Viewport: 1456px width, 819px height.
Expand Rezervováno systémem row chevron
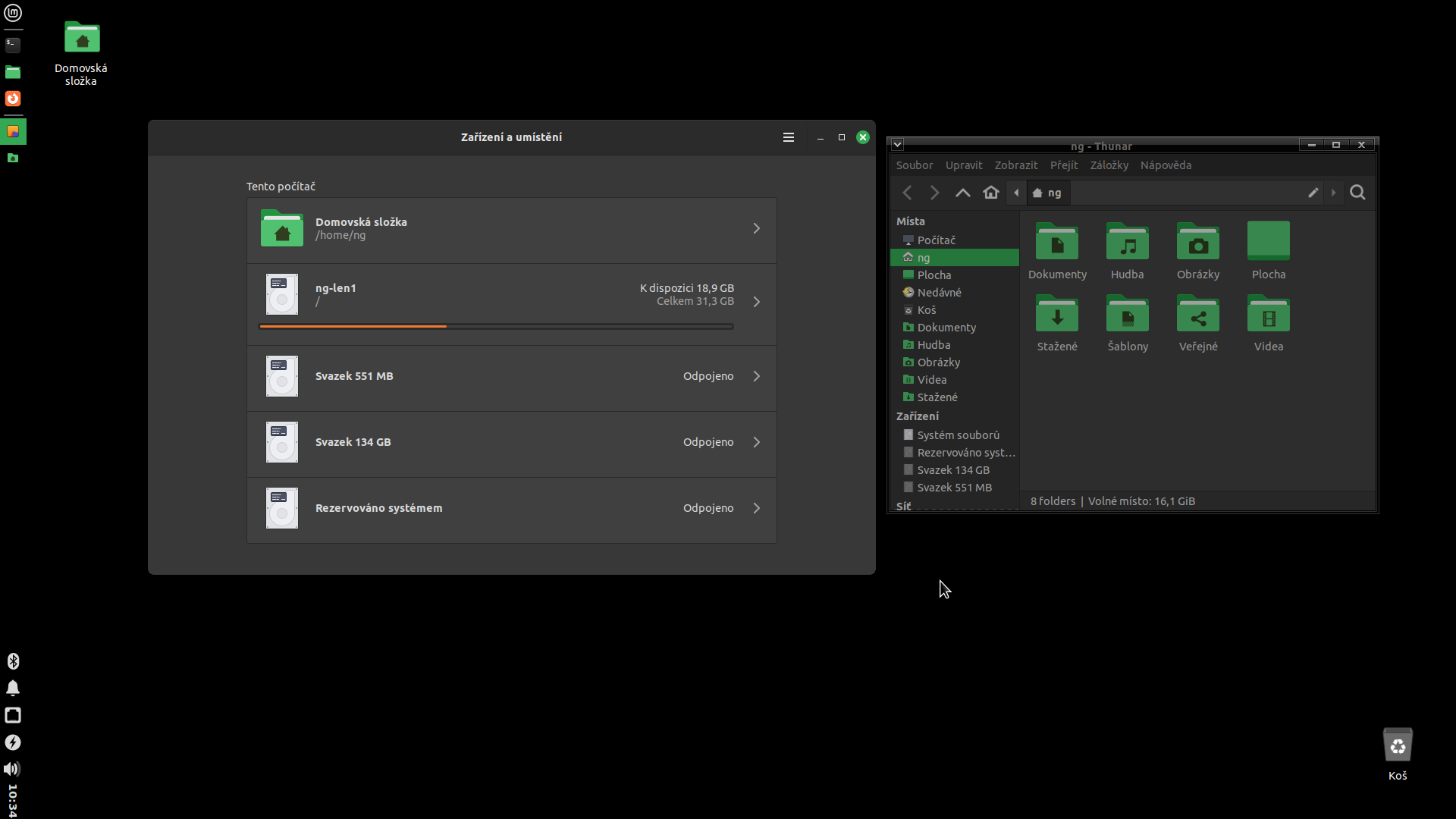(756, 508)
